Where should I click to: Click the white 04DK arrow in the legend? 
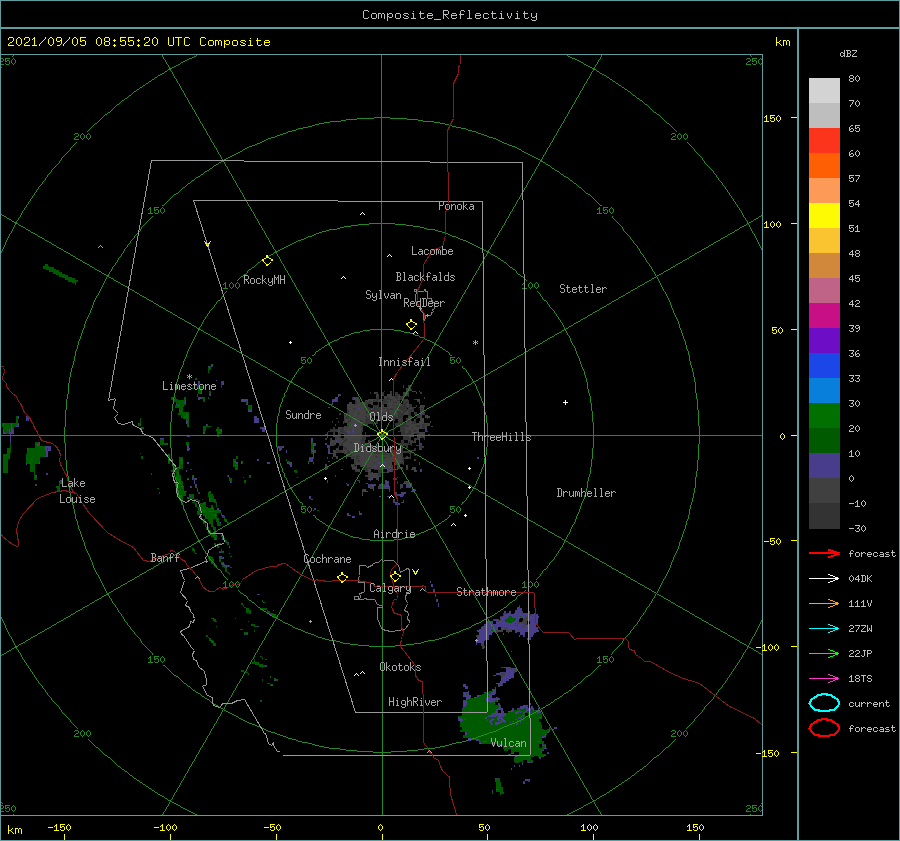(824, 578)
